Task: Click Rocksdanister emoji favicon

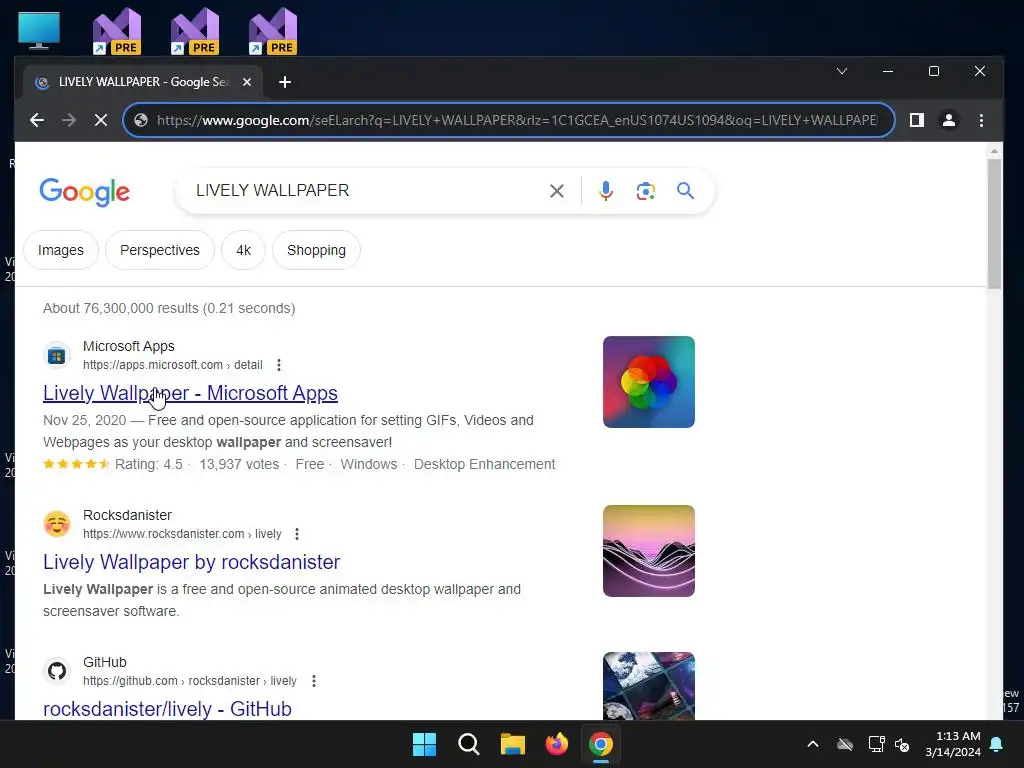Action: 57,524
